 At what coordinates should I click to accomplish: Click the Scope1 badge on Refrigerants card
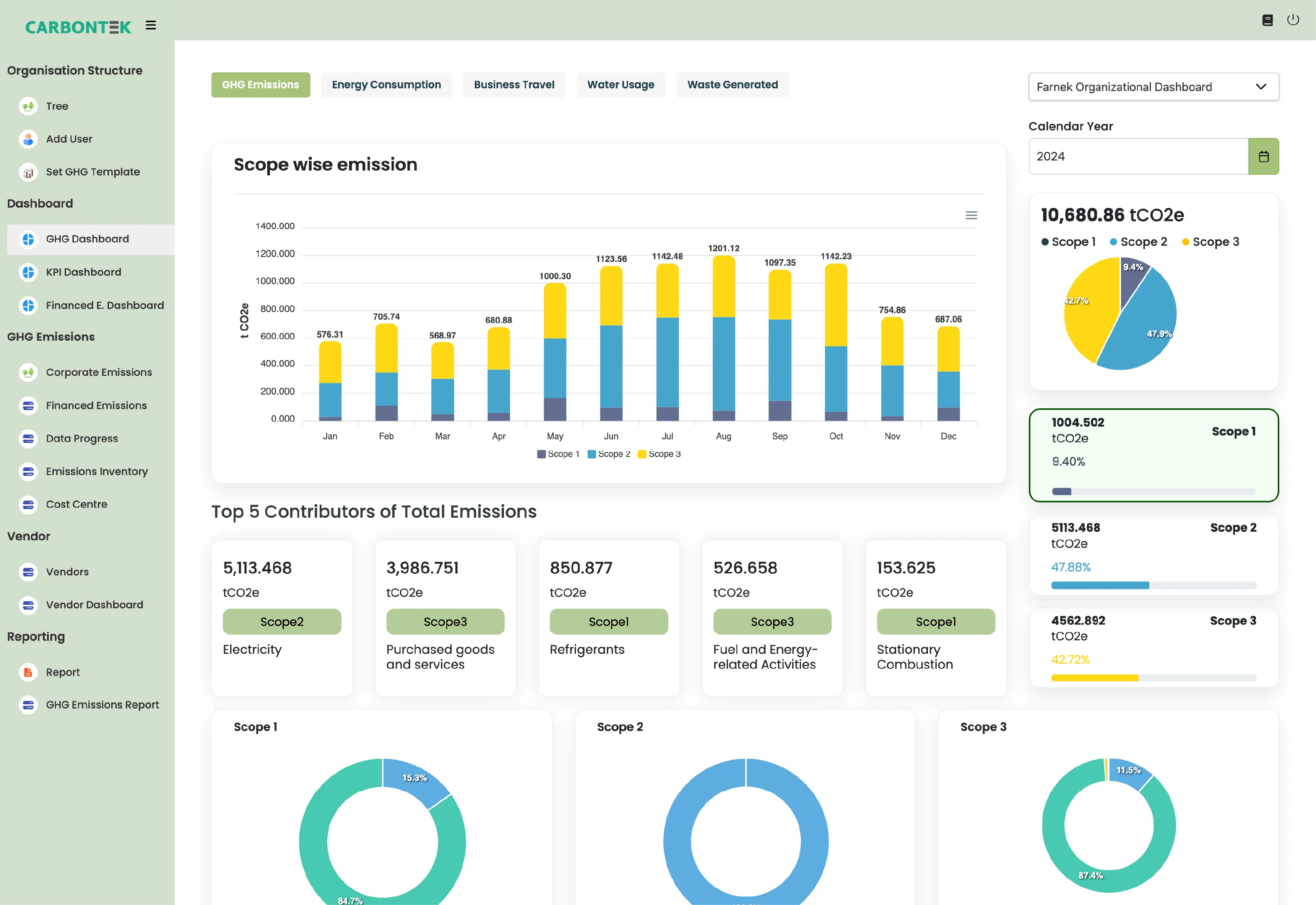pyautogui.click(x=609, y=622)
